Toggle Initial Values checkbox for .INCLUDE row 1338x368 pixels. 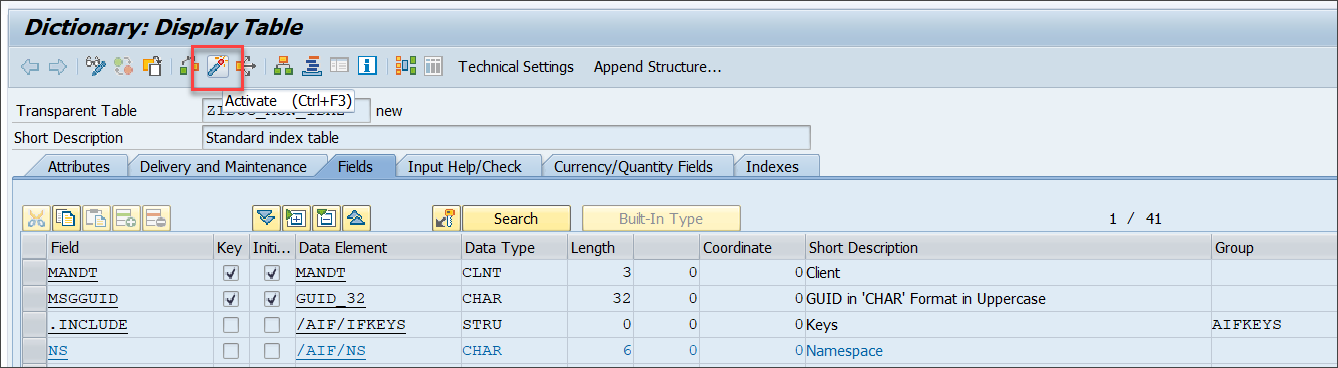coord(271,325)
